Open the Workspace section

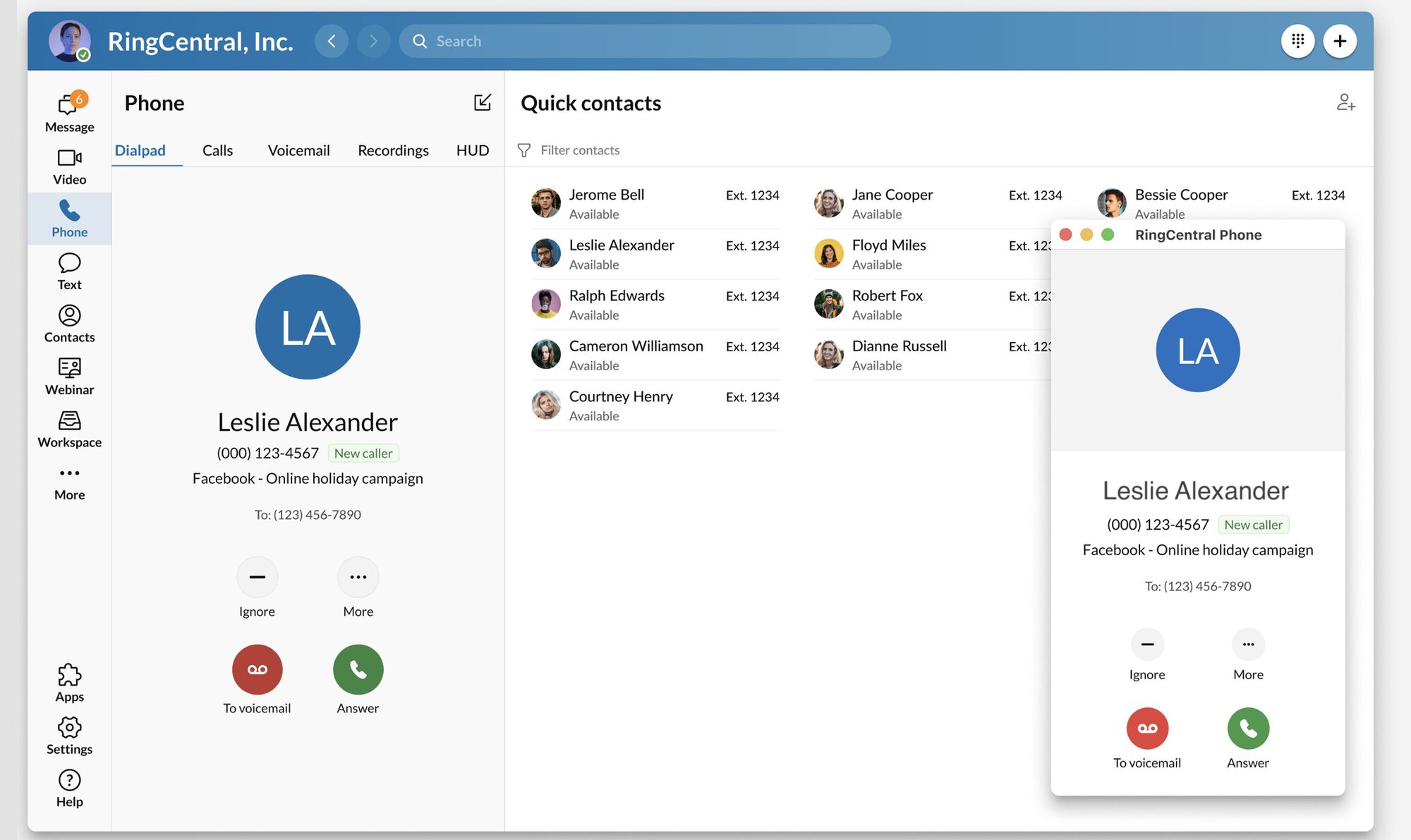tap(68, 428)
